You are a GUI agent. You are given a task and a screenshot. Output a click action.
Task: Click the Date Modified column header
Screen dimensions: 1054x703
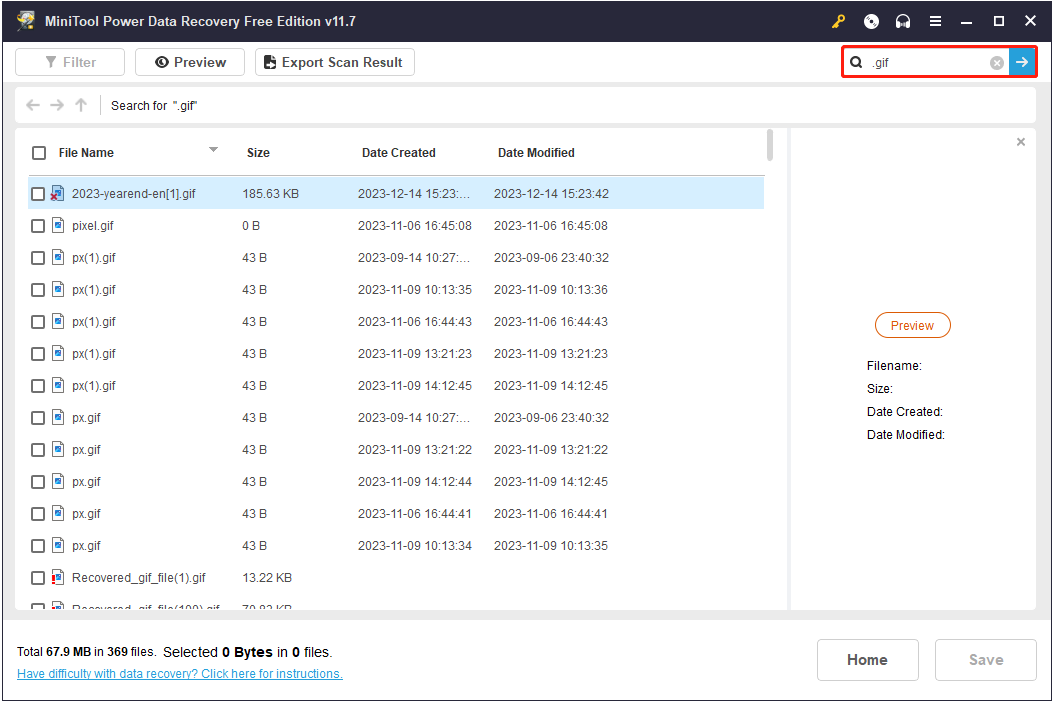[x=536, y=153]
